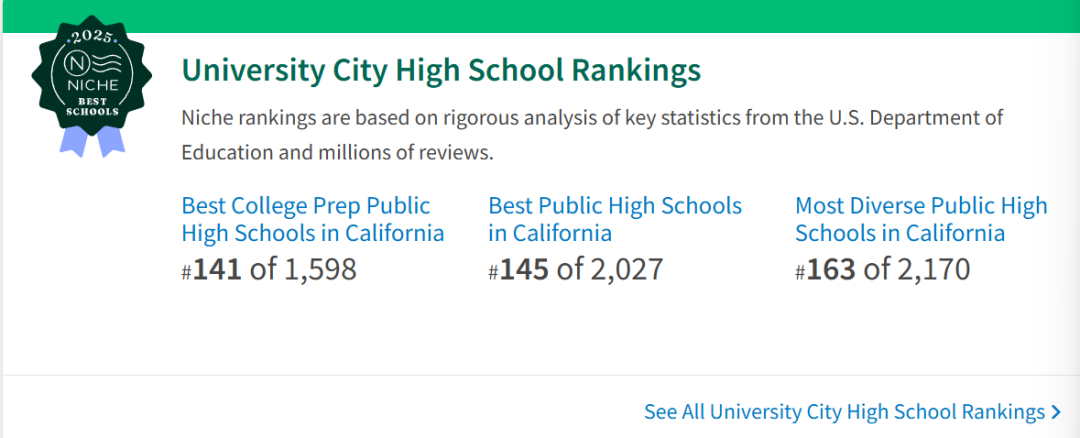Click the 2025 Niche Best Schools badge

coord(87,85)
